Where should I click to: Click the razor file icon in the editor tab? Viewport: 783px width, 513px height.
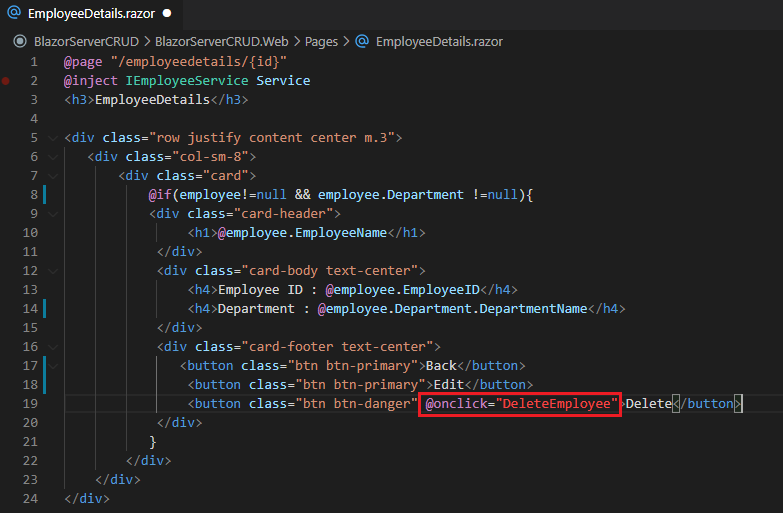pyautogui.click(x=15, y=14)
